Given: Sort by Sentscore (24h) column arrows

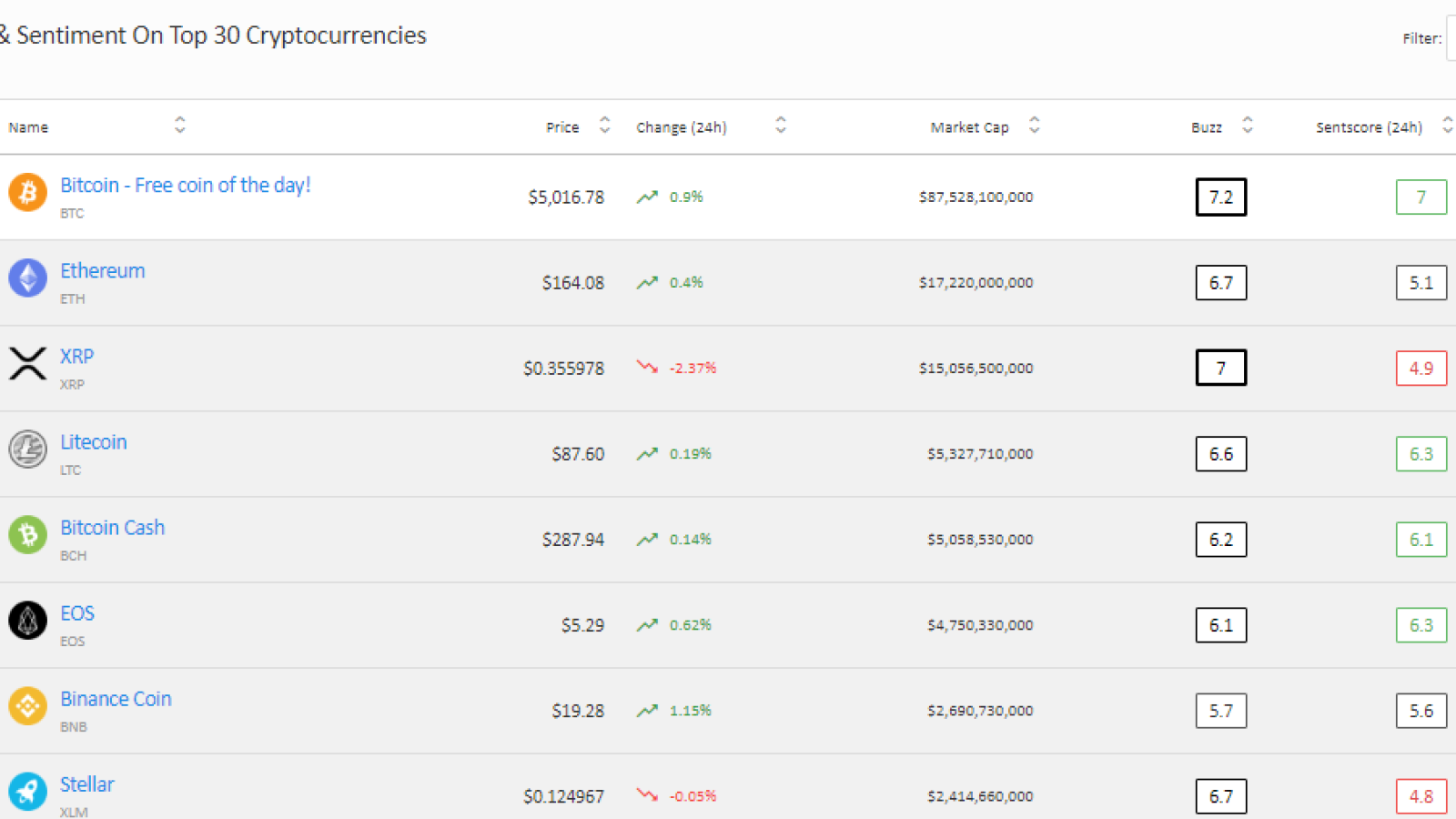Looking at the screenshot, I should point(1447,126).
